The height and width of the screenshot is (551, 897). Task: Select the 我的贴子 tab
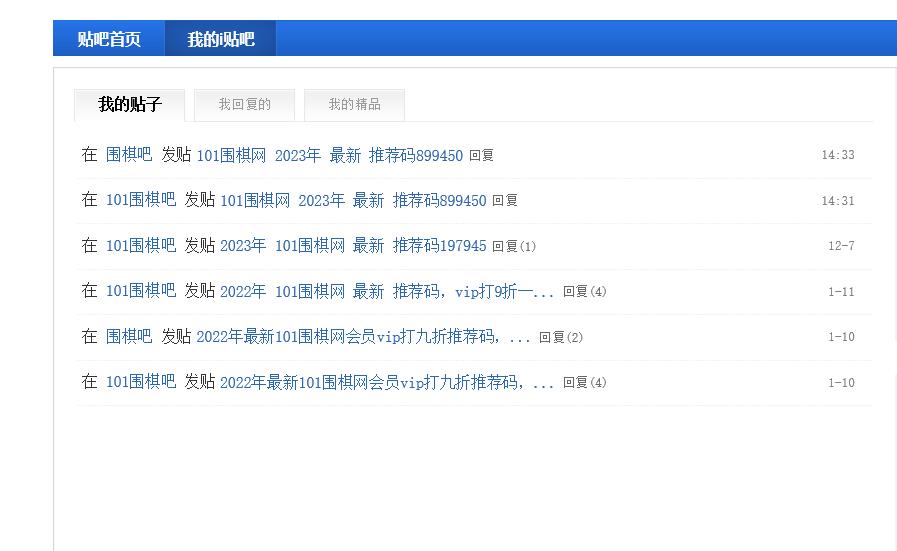coord(129,104)
